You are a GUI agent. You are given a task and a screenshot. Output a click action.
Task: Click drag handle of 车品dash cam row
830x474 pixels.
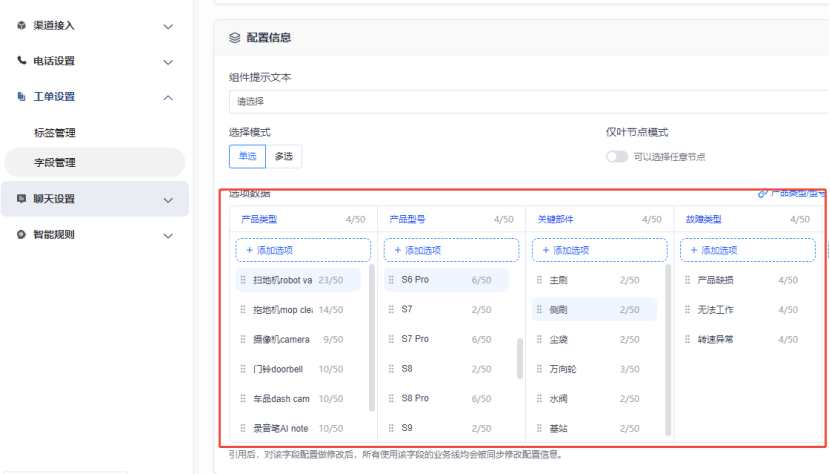tap(243, 398)
